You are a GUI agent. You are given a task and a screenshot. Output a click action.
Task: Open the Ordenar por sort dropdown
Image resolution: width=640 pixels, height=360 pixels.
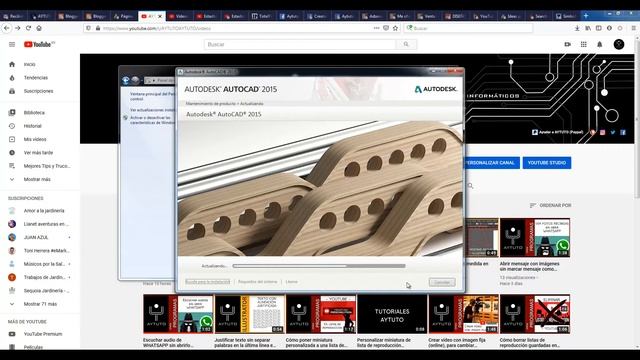pos(550,205)
